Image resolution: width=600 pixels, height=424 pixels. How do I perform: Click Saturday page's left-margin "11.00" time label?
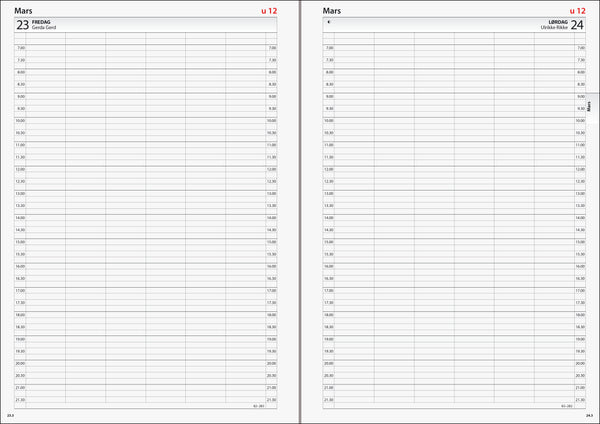coord(329,145)
